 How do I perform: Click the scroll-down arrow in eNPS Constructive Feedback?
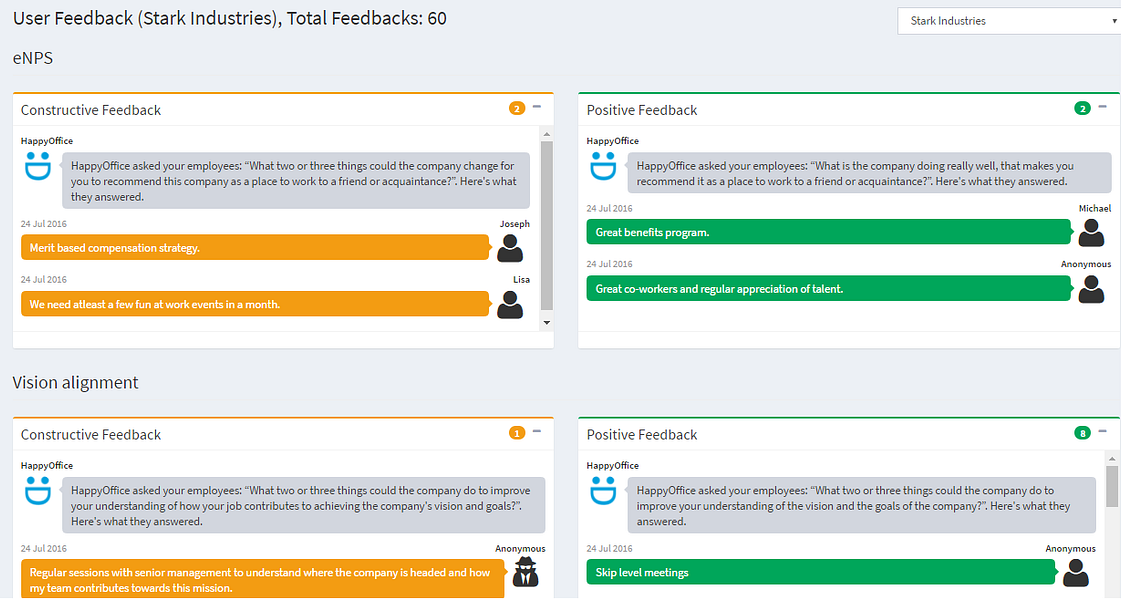point(547,323)
